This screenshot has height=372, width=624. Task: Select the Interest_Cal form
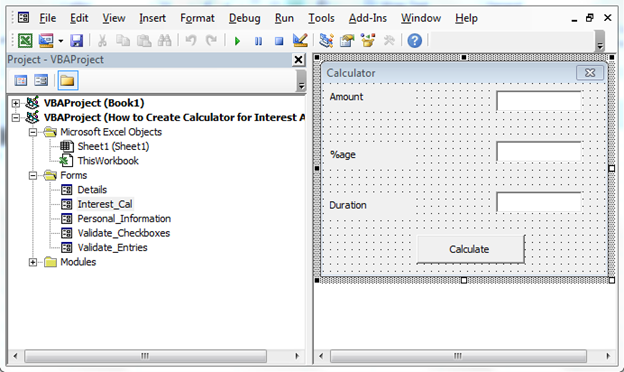[105, 204]
